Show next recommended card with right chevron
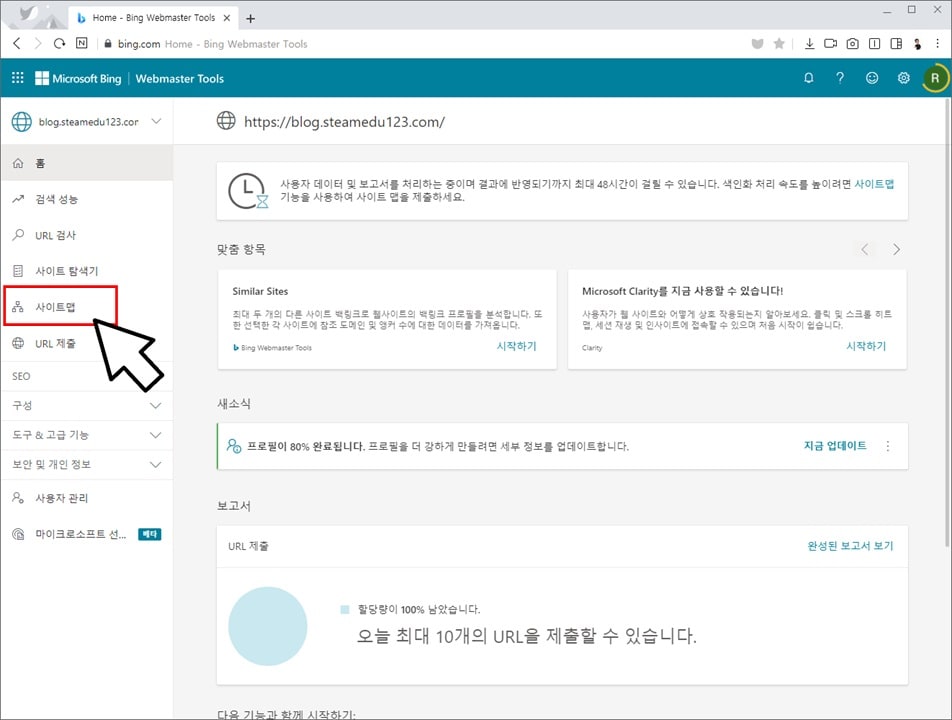952x720 pixels. (896, 250)
